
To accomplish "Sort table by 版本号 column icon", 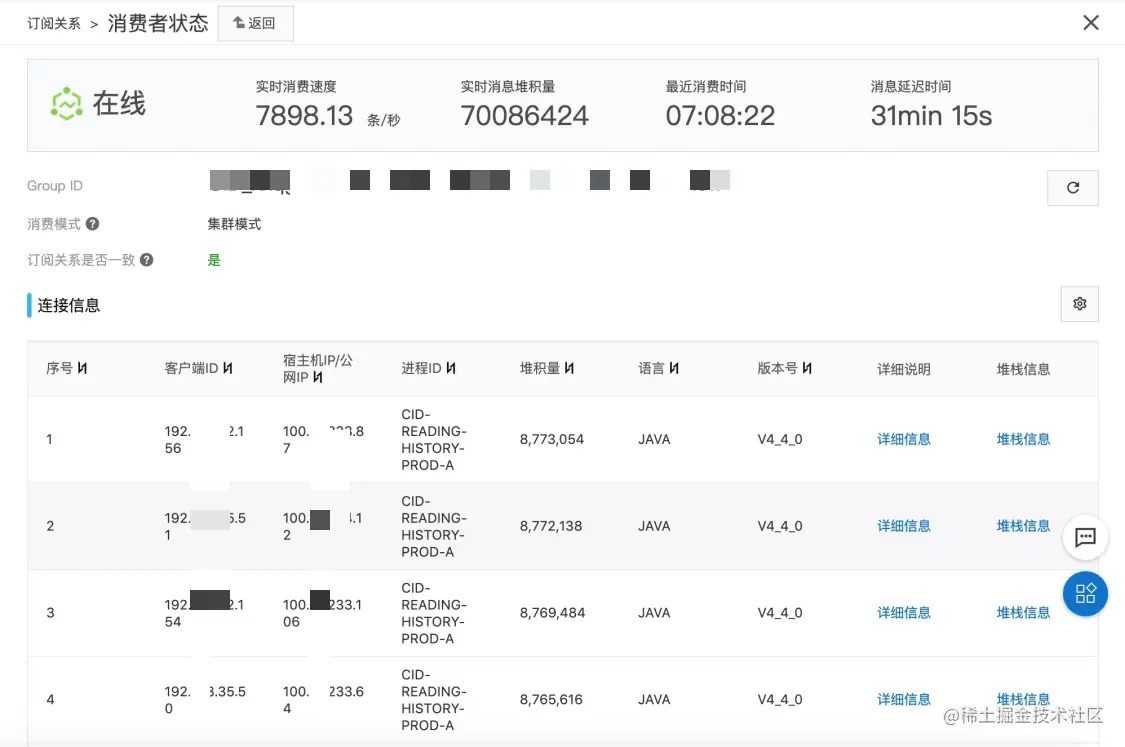I will point(807,368).
